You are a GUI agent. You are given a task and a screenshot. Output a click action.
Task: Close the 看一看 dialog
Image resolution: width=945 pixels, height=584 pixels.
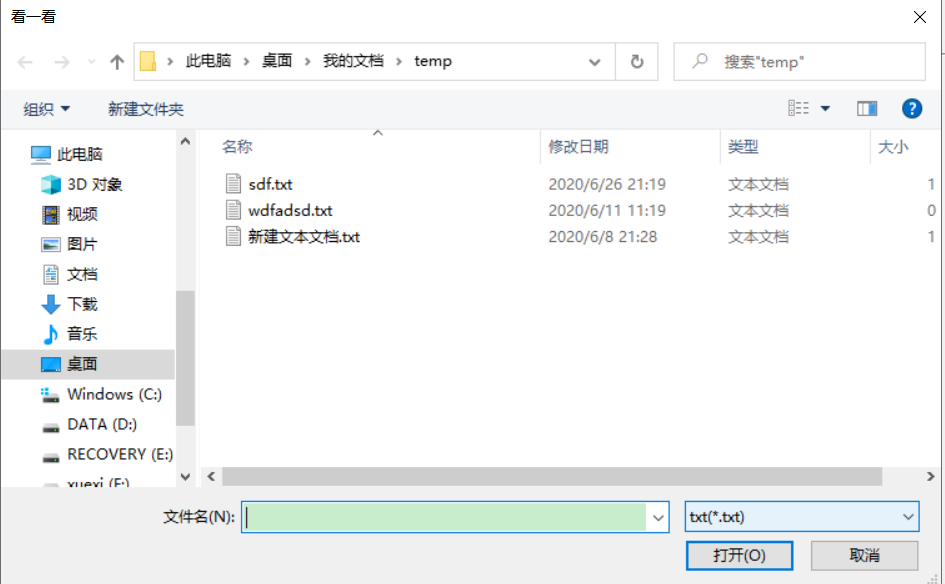[920, 17]
